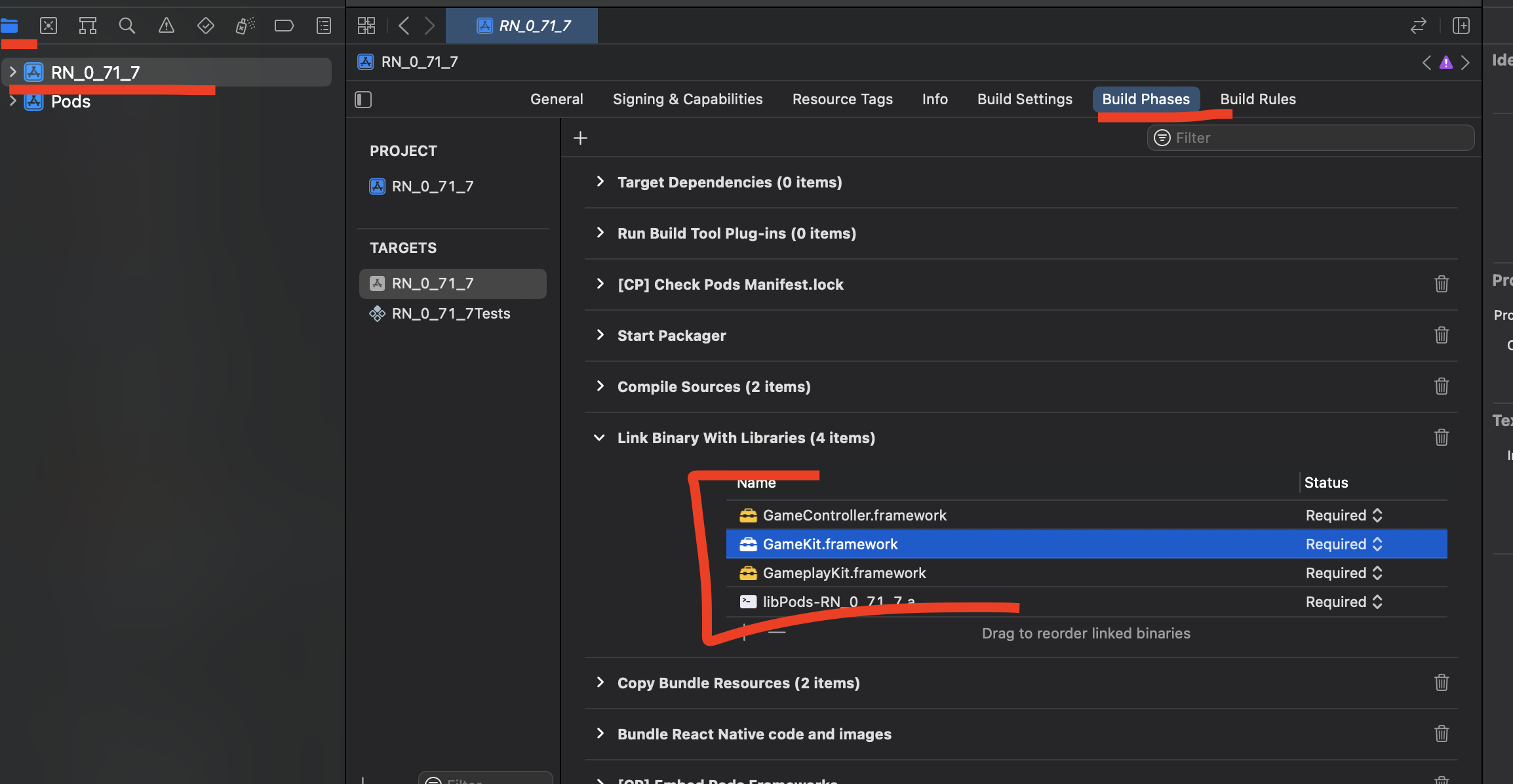Image resolution: width=1513 pixels, height=784 pixels.
Task: Click the add editor split icon
Action: [x=1461, y=26]
